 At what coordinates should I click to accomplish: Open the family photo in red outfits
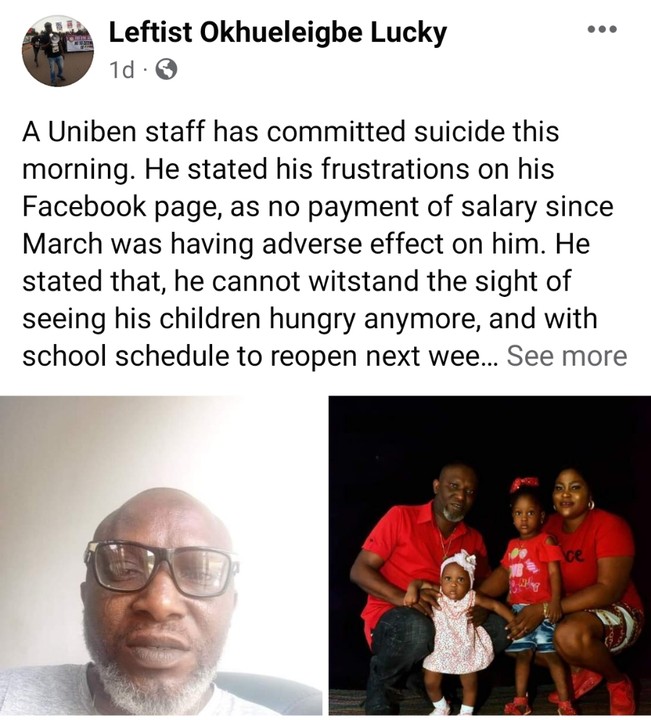pos(489,556)
